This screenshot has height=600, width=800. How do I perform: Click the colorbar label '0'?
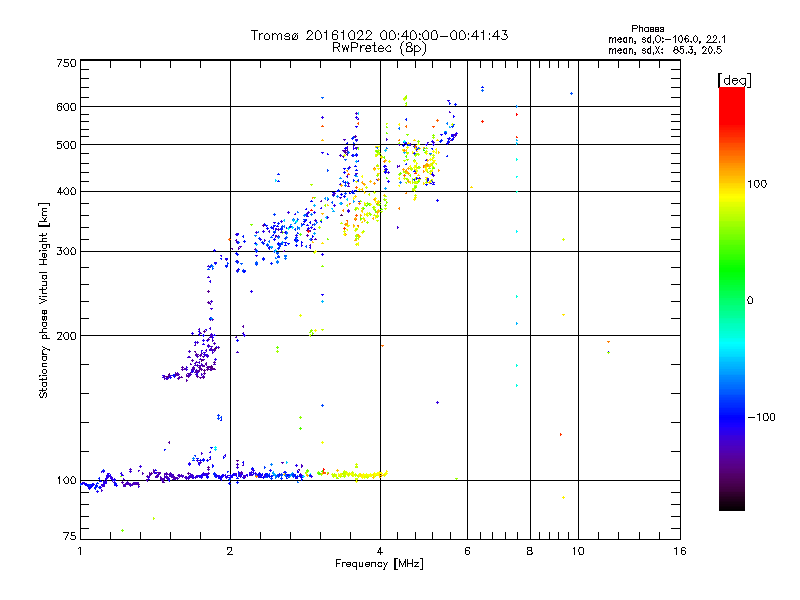[x=750, y=301]
